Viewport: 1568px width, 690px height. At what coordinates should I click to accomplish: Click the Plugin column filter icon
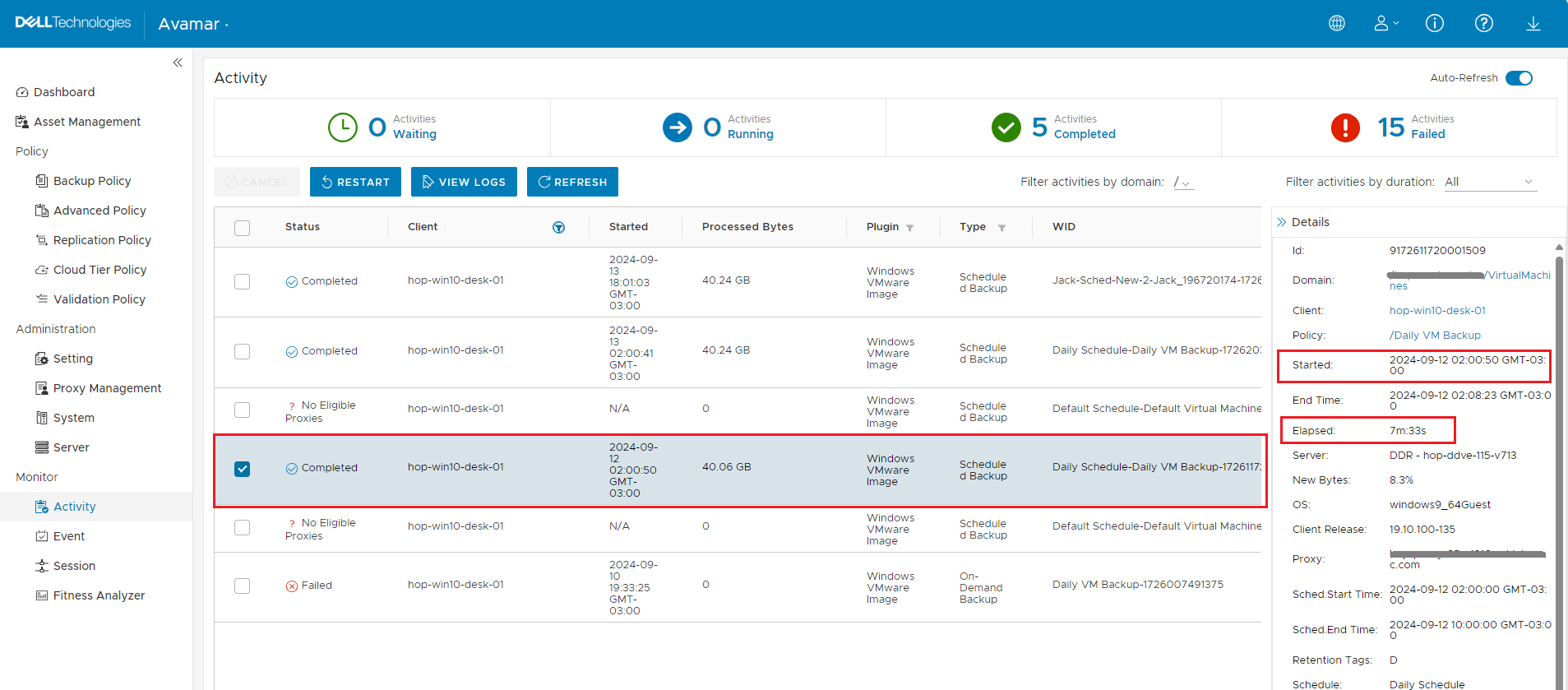tap(910, 228)
